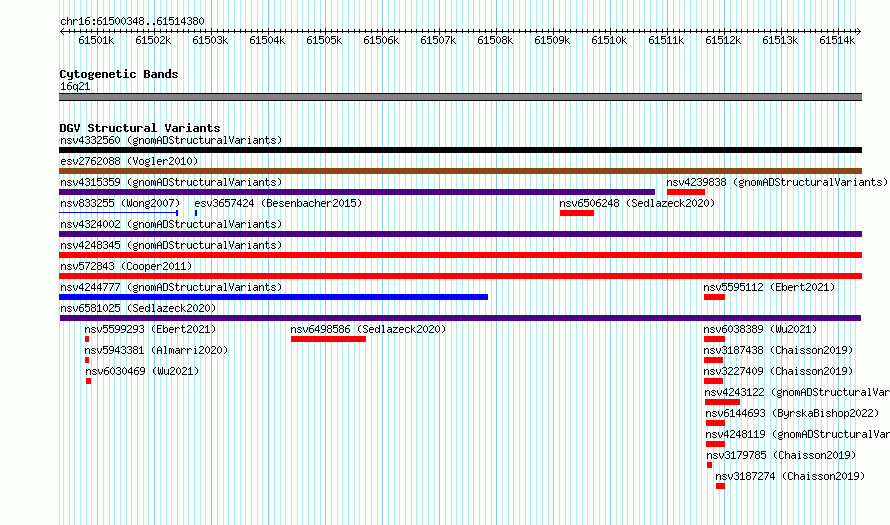This screenshot has width=890, height=525.
Task: Click red bar under nsv3187274
Action: point(720,486)
